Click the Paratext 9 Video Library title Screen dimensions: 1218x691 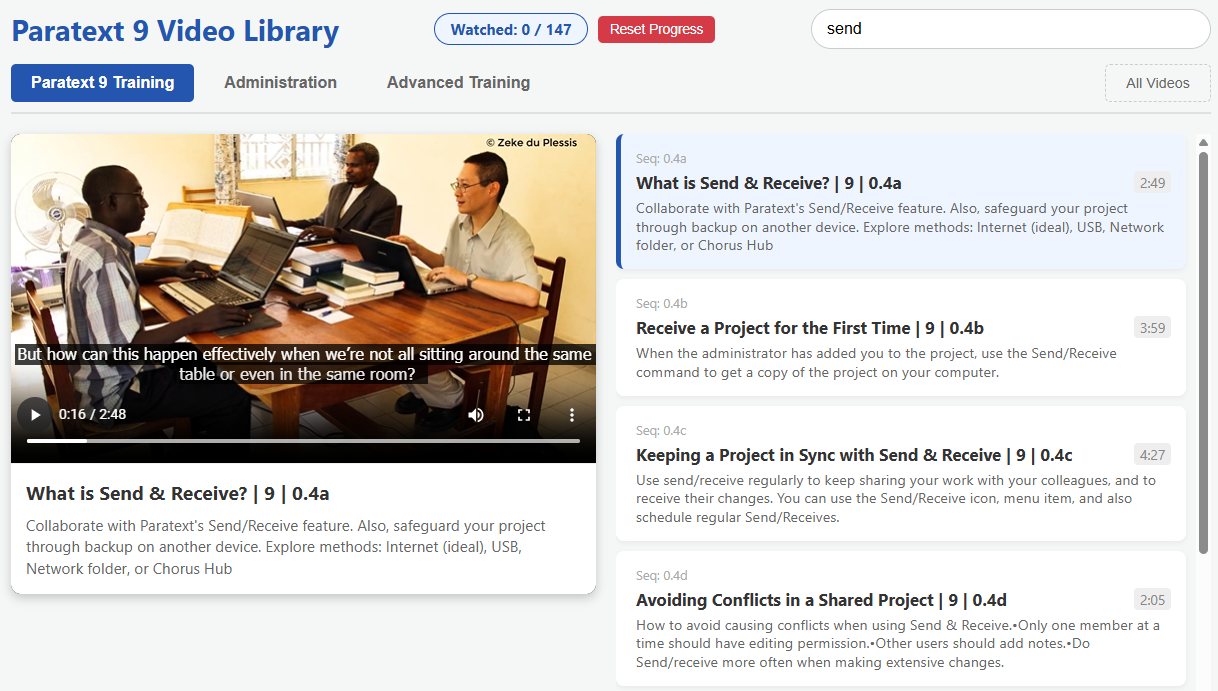click(x=175, y=31)
